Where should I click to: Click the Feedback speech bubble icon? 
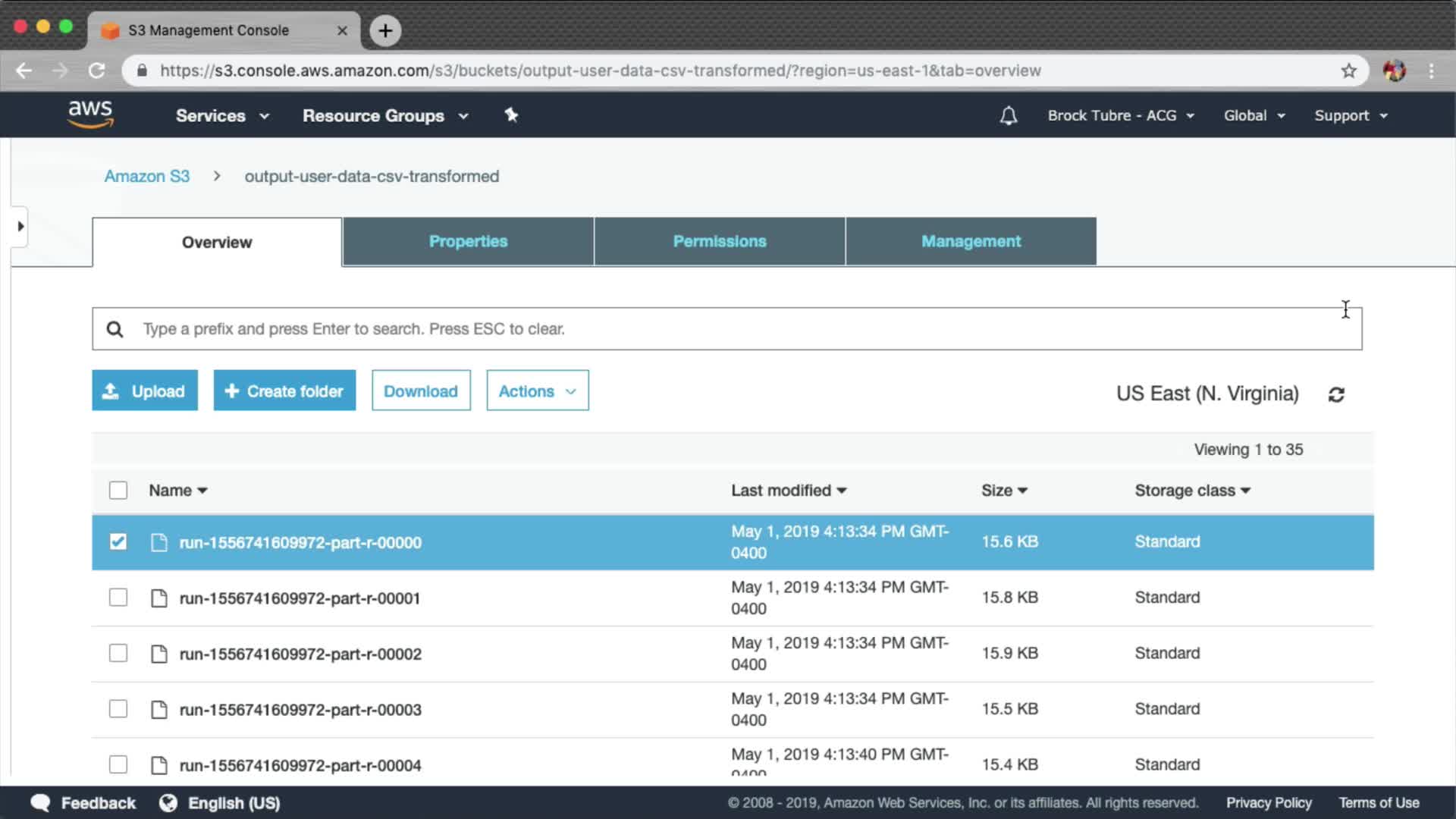pos(40,802)
